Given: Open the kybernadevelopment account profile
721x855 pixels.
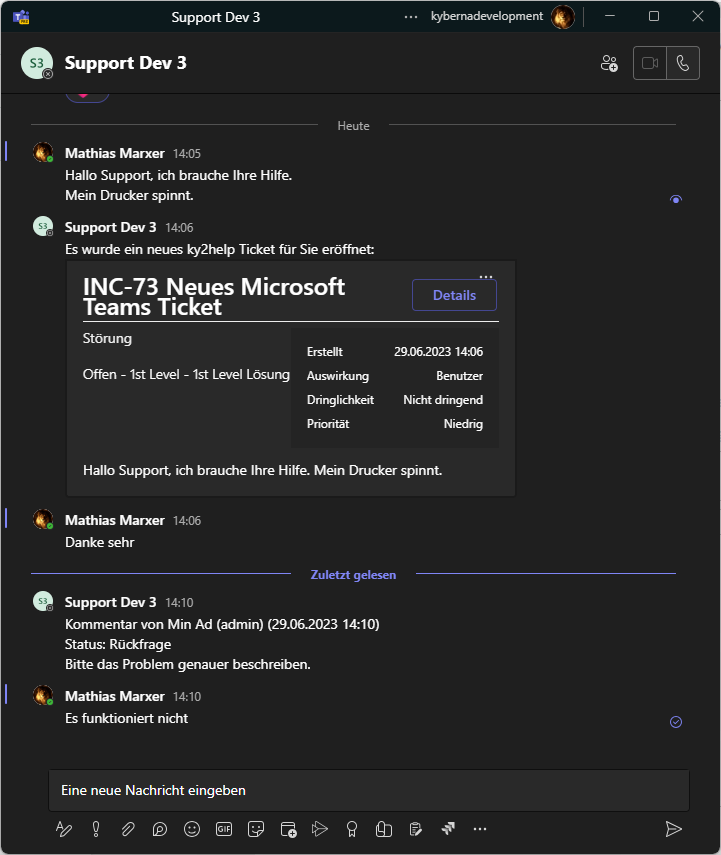Looking at the screenshot, I should point(561,16).
